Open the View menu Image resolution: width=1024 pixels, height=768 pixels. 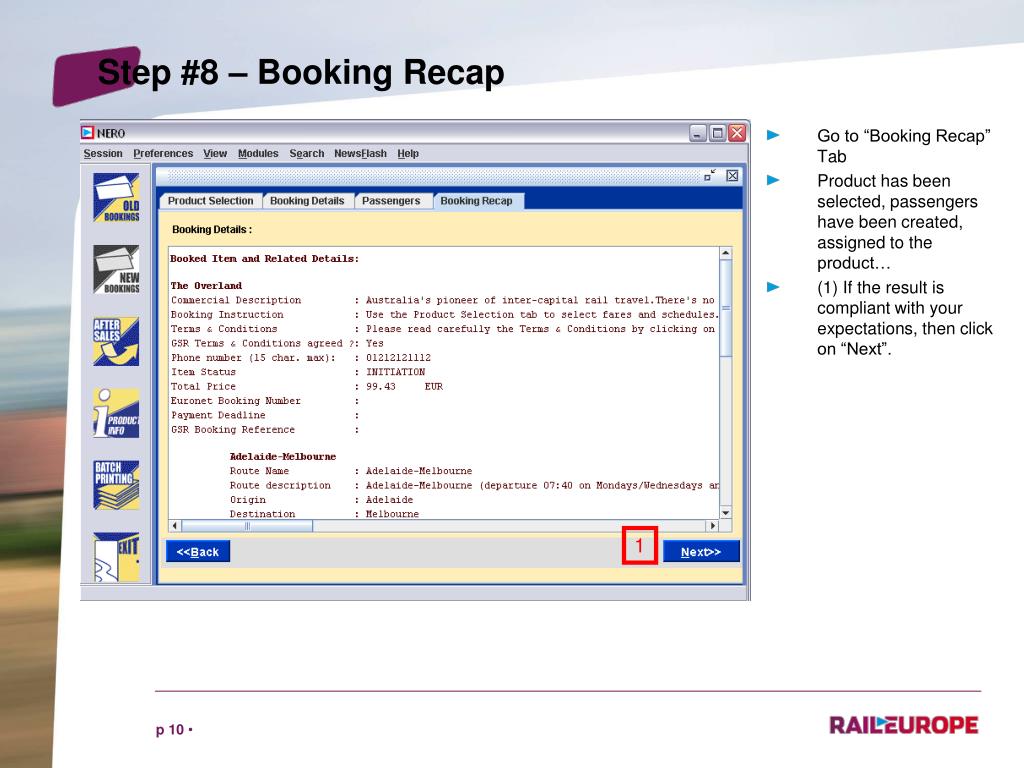[215, 153]
